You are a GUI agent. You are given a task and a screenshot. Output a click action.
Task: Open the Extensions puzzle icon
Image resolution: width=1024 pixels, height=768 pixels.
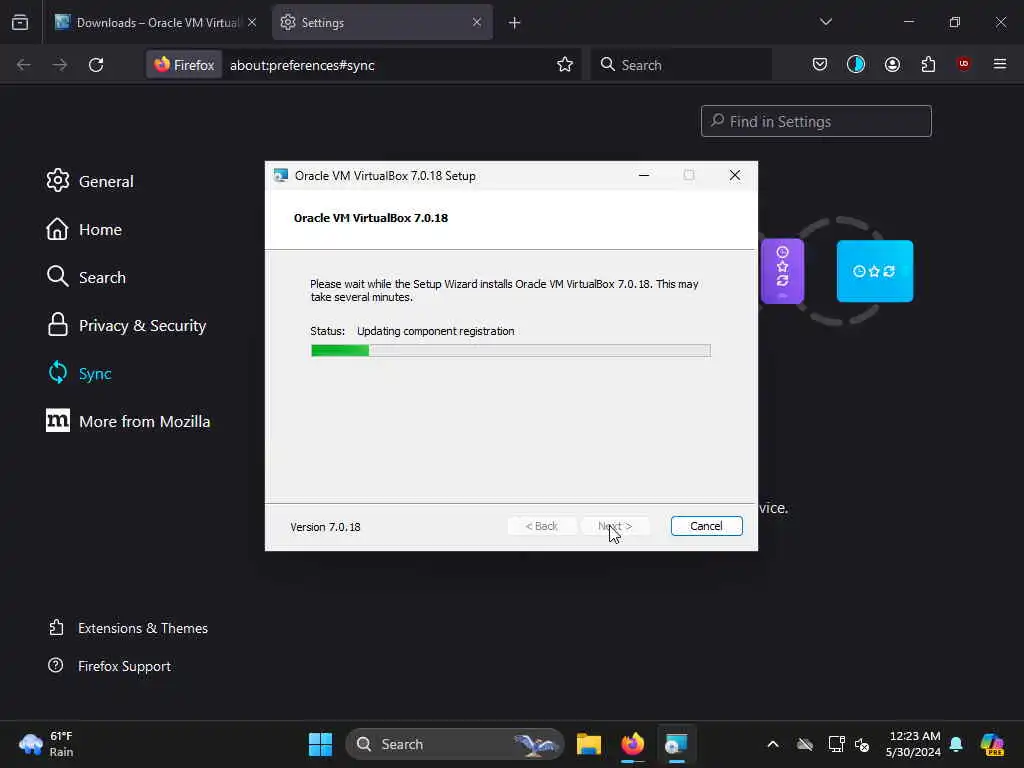[928, 64]
